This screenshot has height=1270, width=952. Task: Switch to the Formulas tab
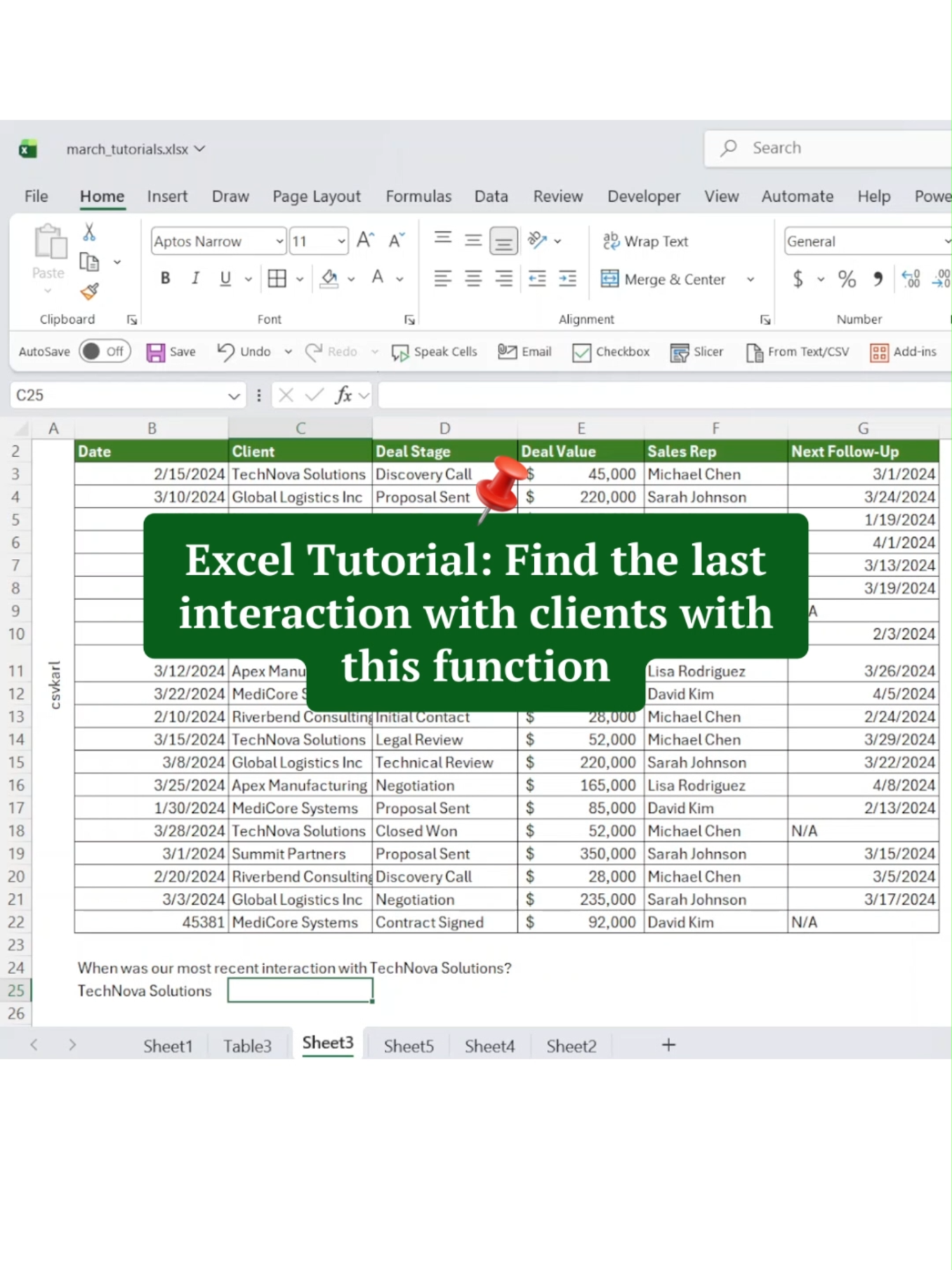coord(418,196)
